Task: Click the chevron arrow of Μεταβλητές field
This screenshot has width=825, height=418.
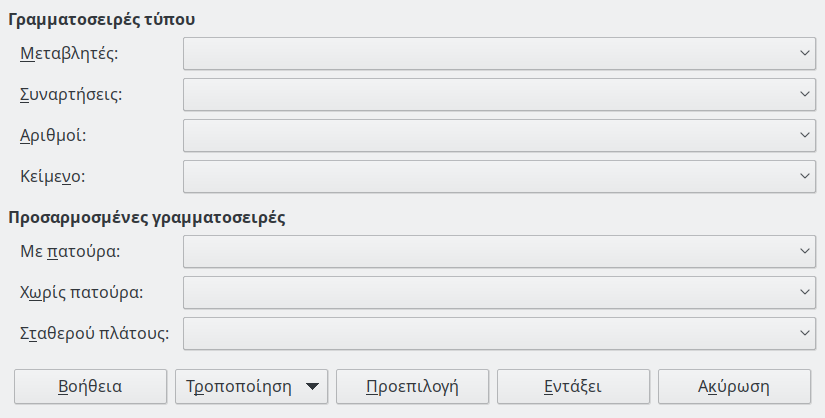Action: pyautogui.click(x=806, y=53)
